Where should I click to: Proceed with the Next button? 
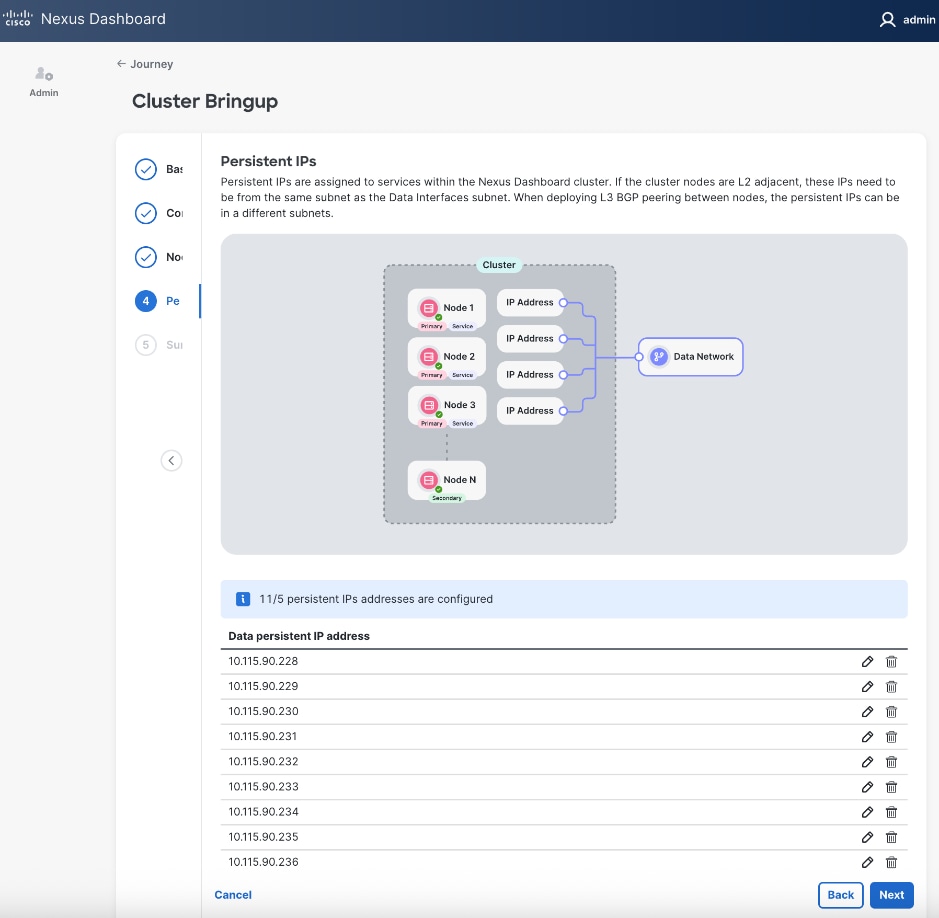click(x=891, y=895)
